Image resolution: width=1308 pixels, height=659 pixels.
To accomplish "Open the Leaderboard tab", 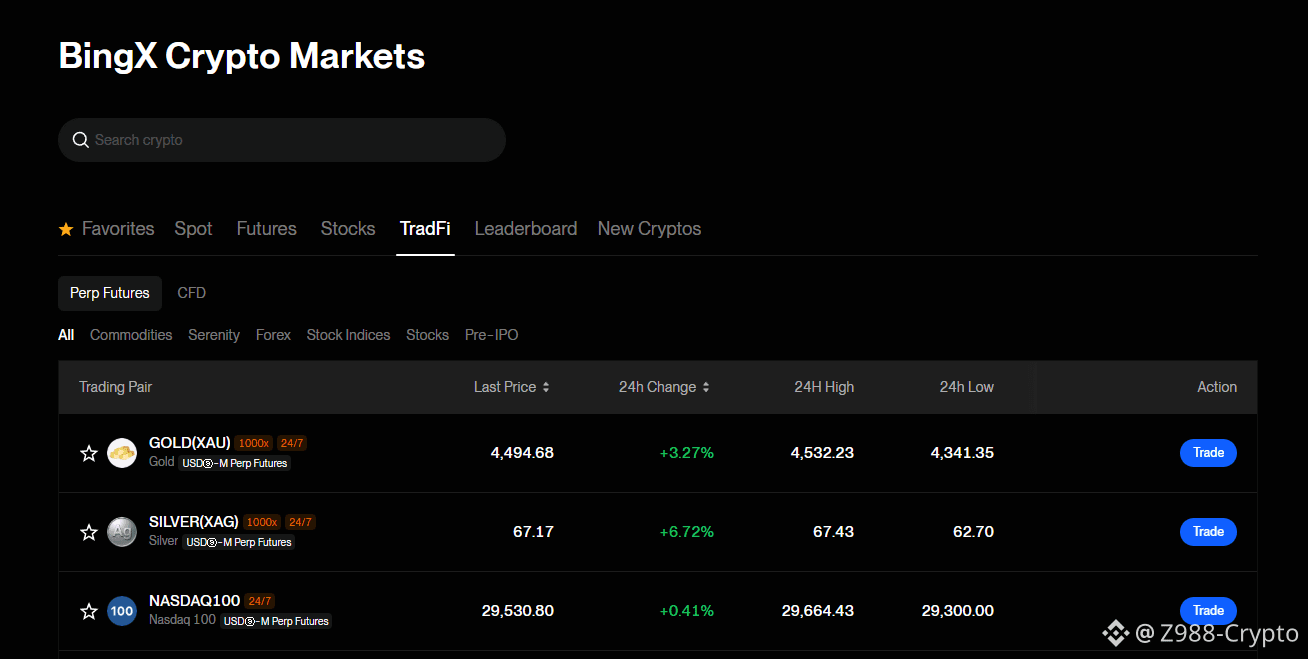I will click(x=526, y=229).
